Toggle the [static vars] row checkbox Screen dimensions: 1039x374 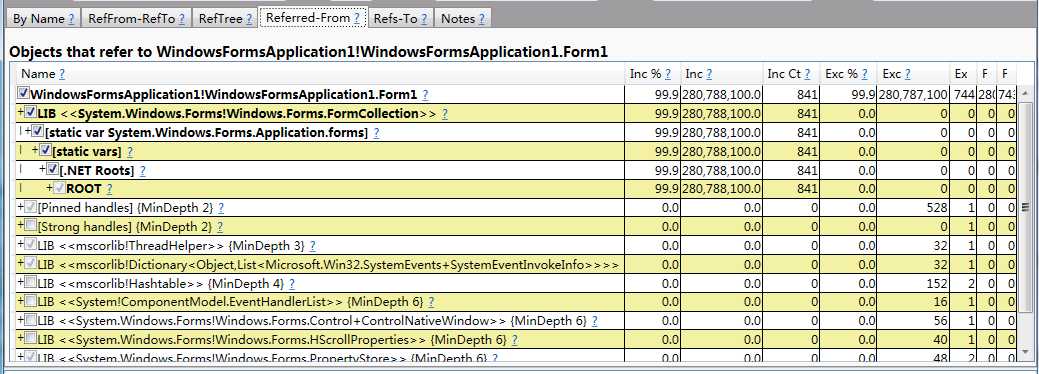coord(45,151)
